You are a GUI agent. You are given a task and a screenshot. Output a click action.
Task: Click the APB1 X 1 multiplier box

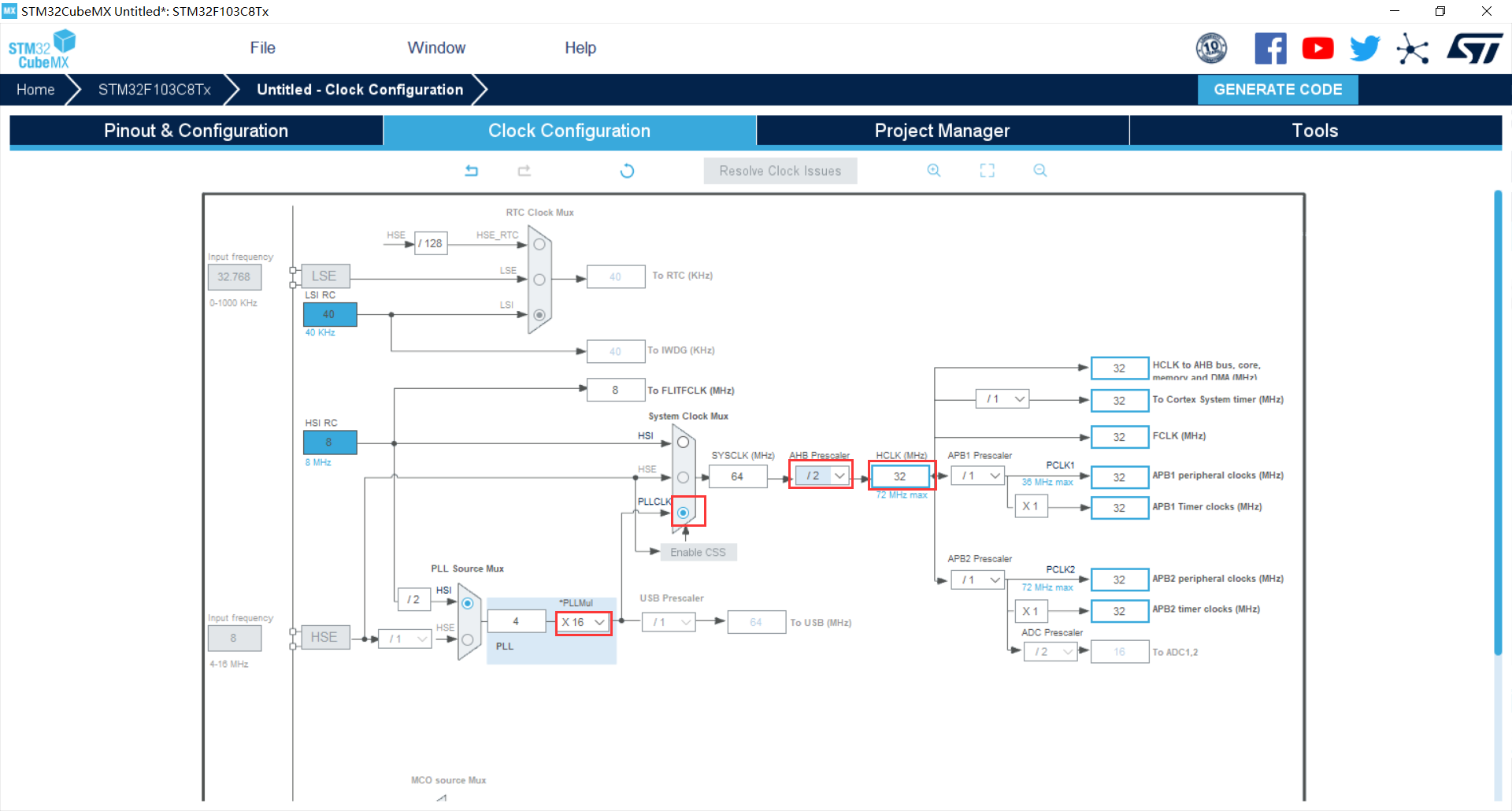[1031, 506]
